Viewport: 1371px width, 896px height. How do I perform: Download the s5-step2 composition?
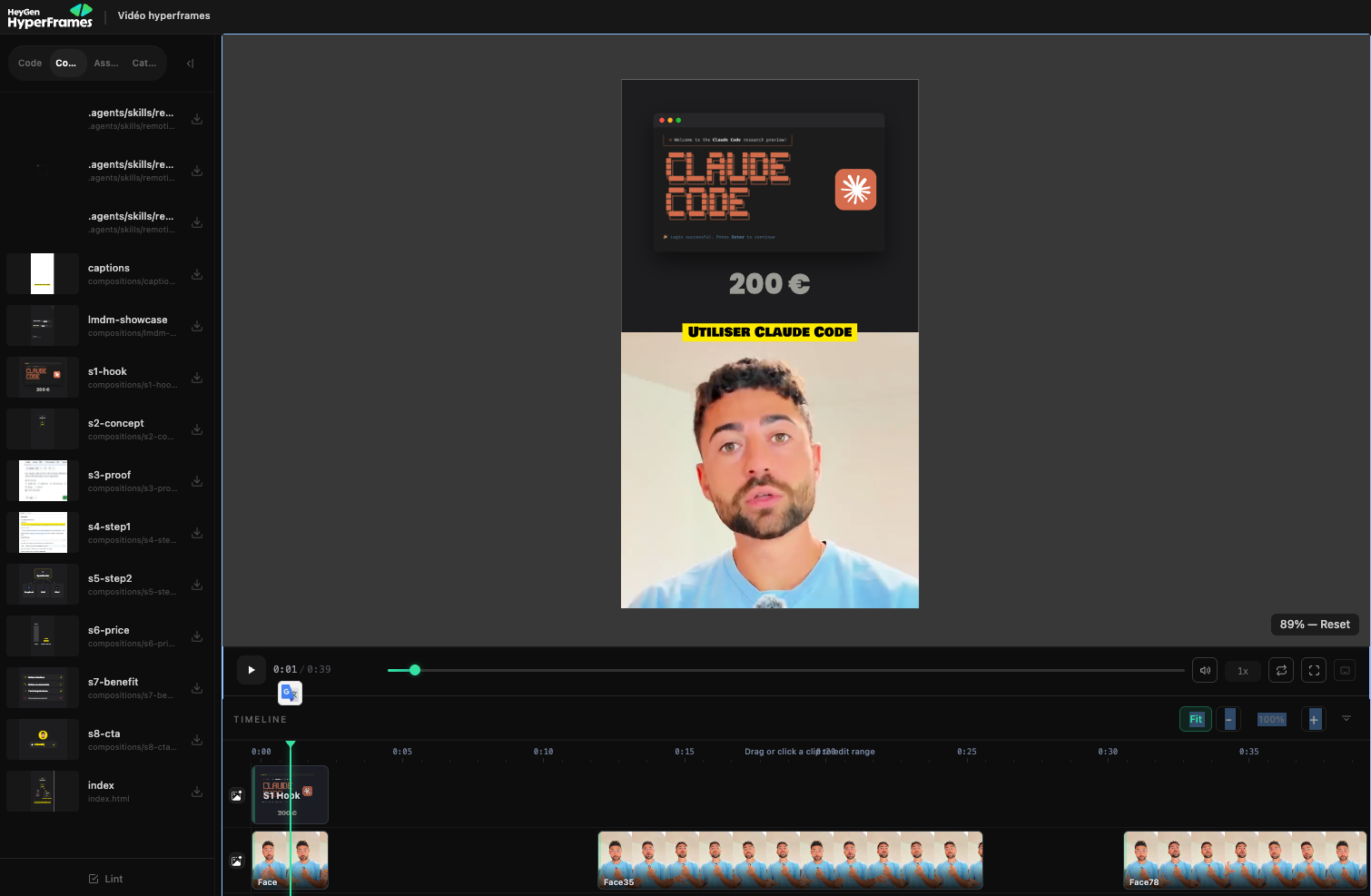click(197, 585)
